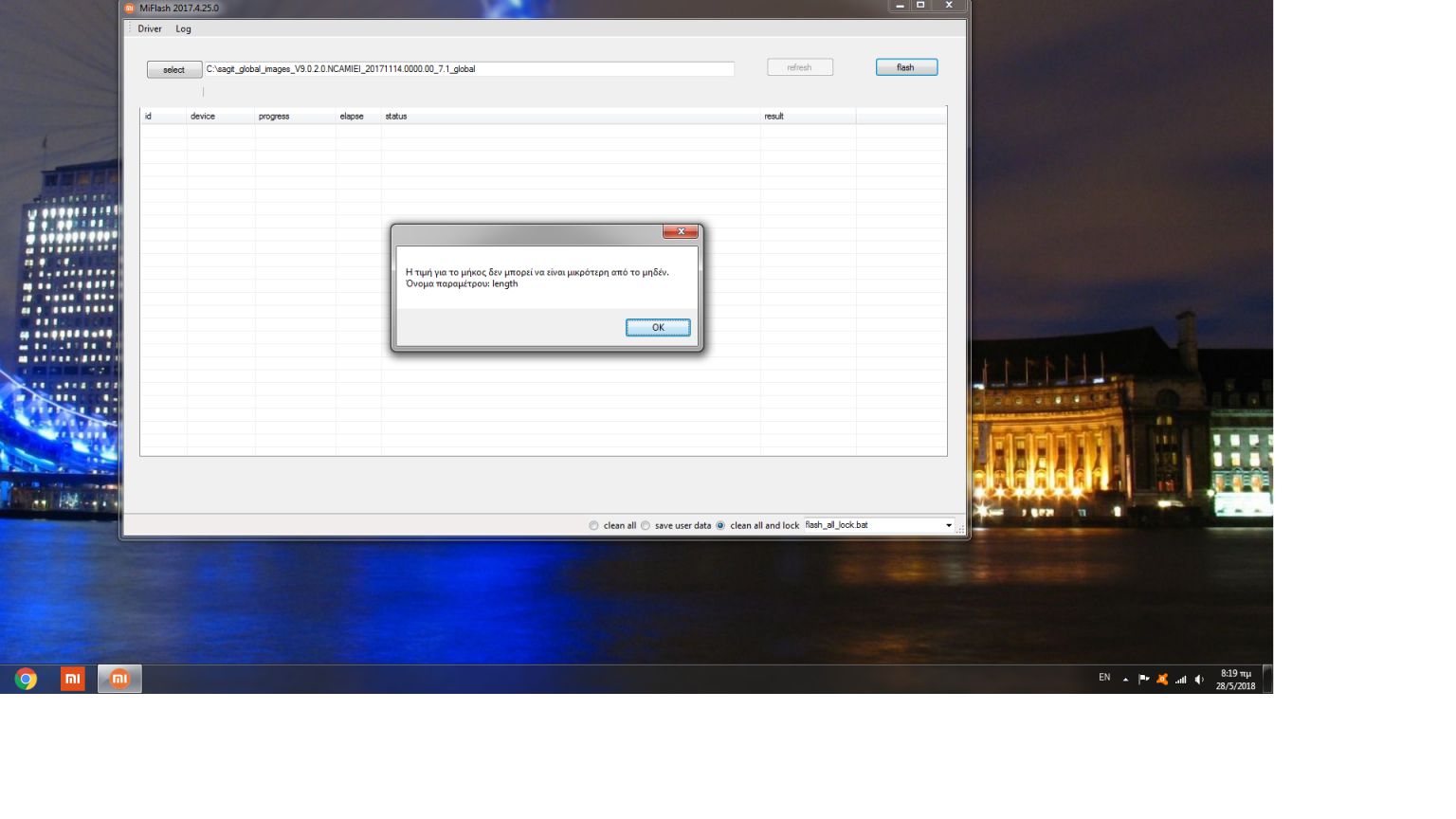Click the orange tray icon beside the flag
The width and height of the screenshot is (1456, 819).
click(x=1162, y=680)
